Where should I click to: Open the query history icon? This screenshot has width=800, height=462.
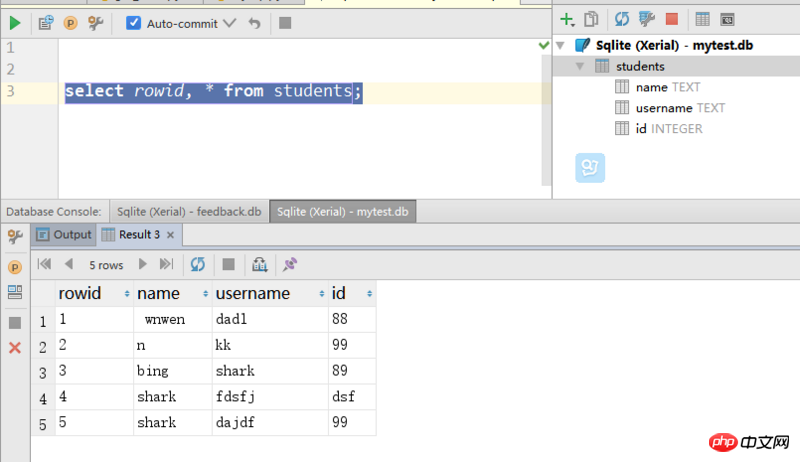click(46, 22)
